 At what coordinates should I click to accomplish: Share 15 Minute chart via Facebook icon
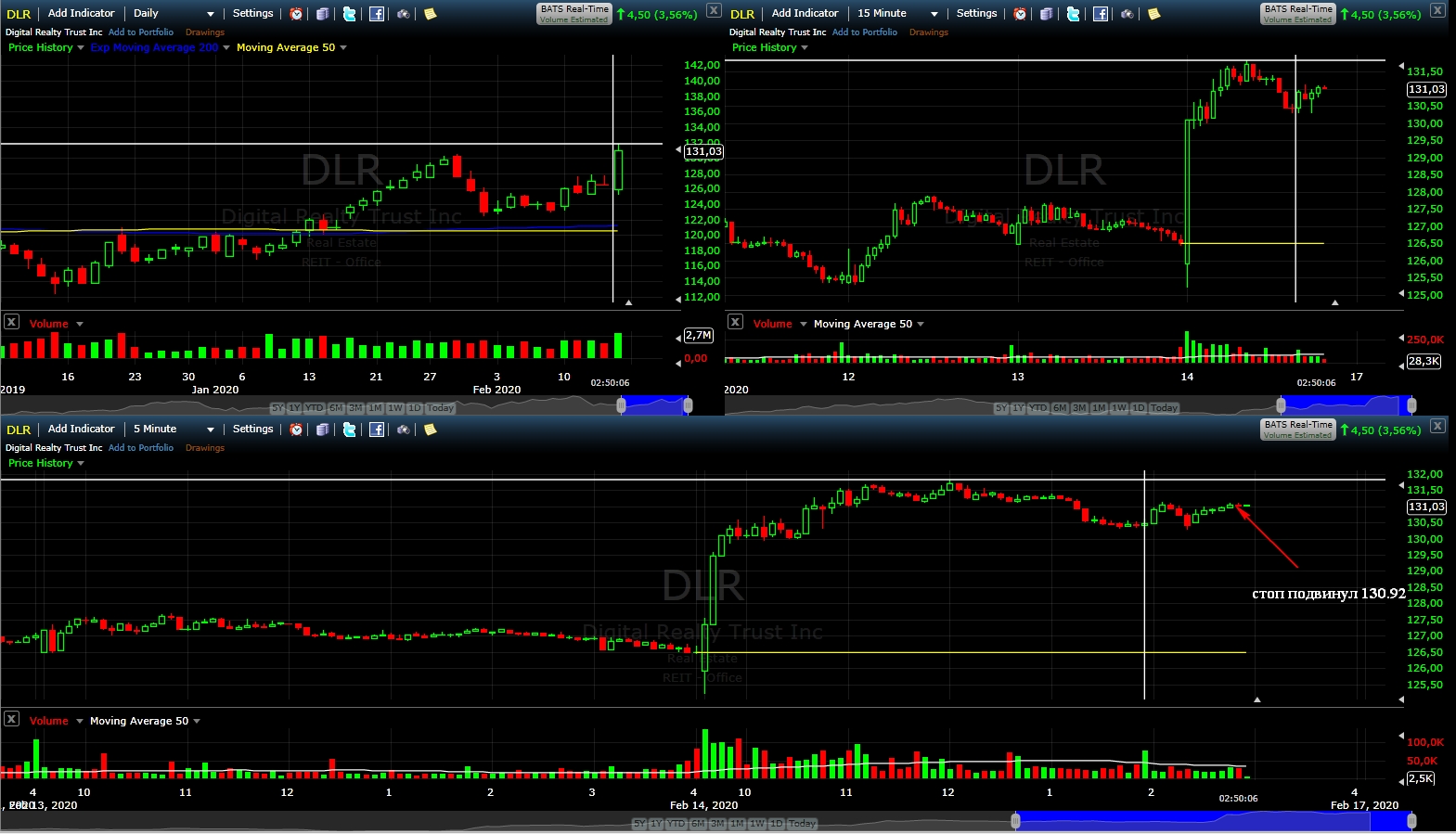tap(1101, 14)
